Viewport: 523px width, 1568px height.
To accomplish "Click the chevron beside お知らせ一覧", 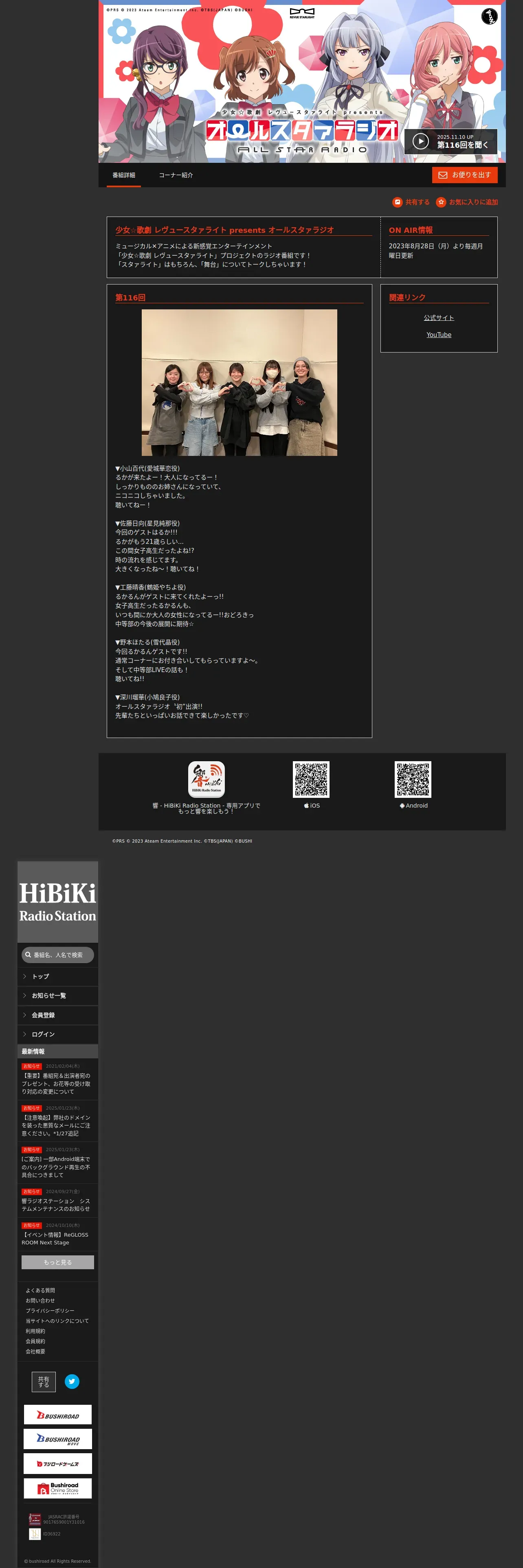I will click(x=24, y=996).
